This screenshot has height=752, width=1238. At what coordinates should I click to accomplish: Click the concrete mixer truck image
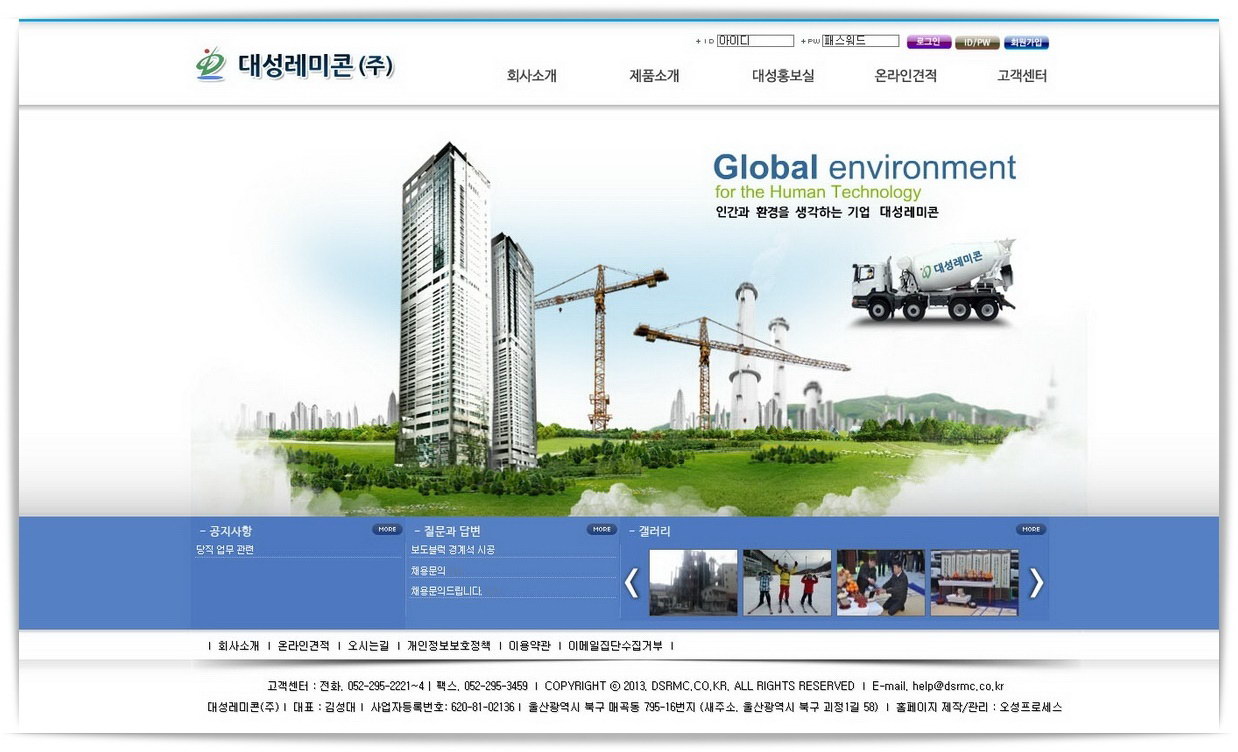click(x=933, y=281)
